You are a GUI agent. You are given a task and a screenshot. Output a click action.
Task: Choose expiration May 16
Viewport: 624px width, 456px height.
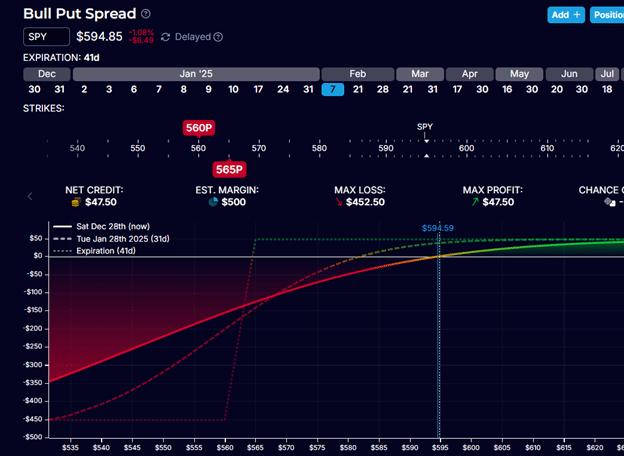(x=507, y=89)
